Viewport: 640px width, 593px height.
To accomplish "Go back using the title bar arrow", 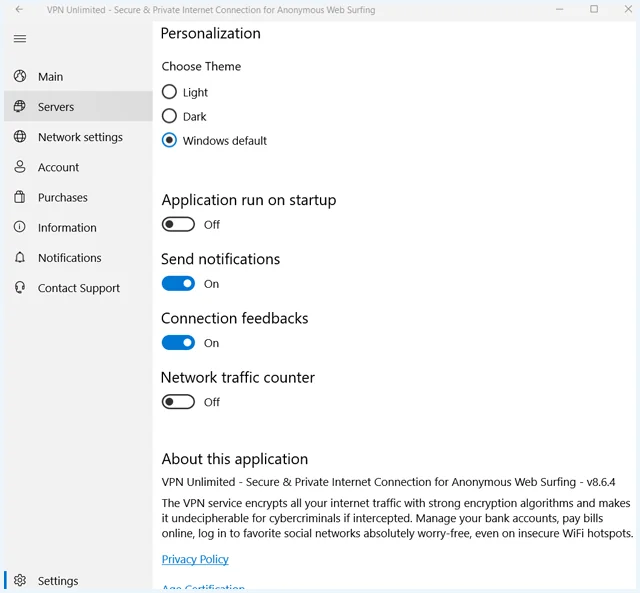I will [19, 9].
